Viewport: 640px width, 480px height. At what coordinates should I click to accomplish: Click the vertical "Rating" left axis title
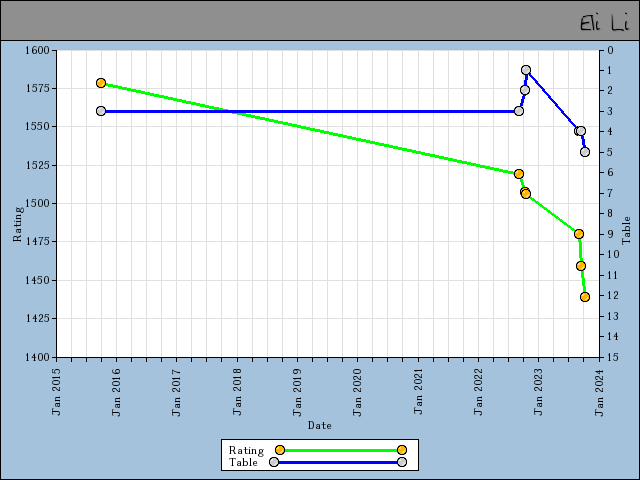18,224
